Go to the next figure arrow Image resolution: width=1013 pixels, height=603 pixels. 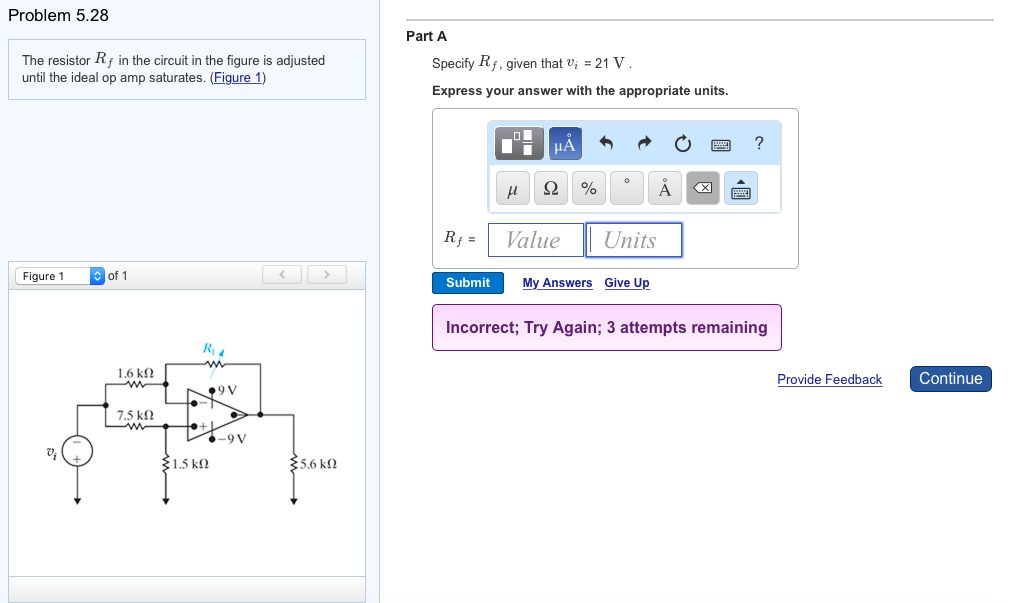[x=326, y=274]
